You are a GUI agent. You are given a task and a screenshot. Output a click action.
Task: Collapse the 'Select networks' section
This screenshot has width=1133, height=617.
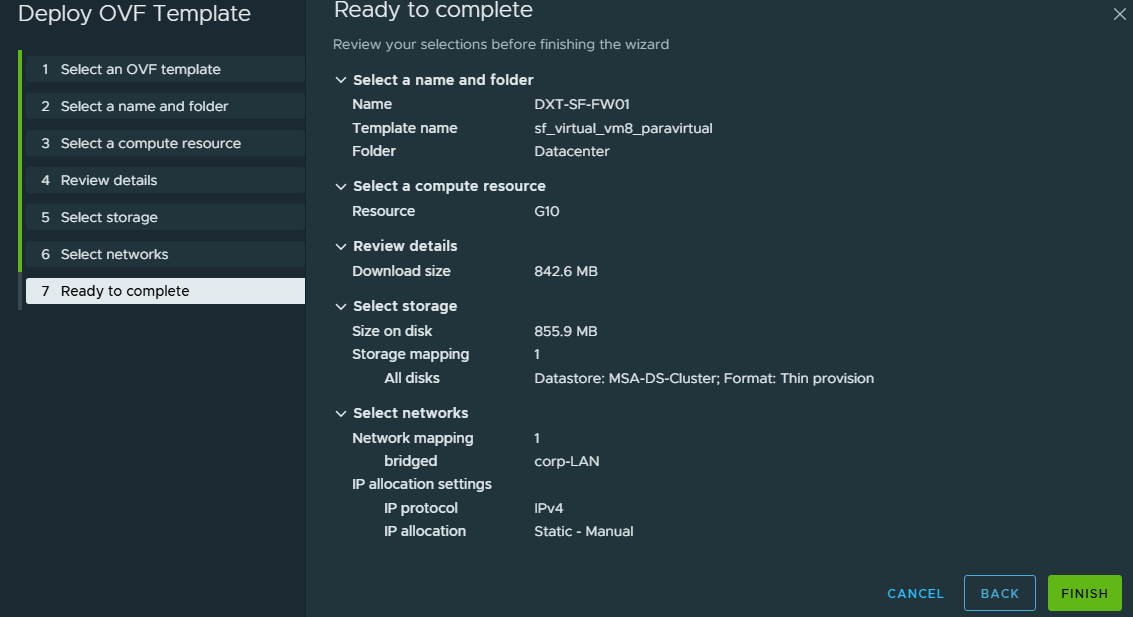coord(341,413)
